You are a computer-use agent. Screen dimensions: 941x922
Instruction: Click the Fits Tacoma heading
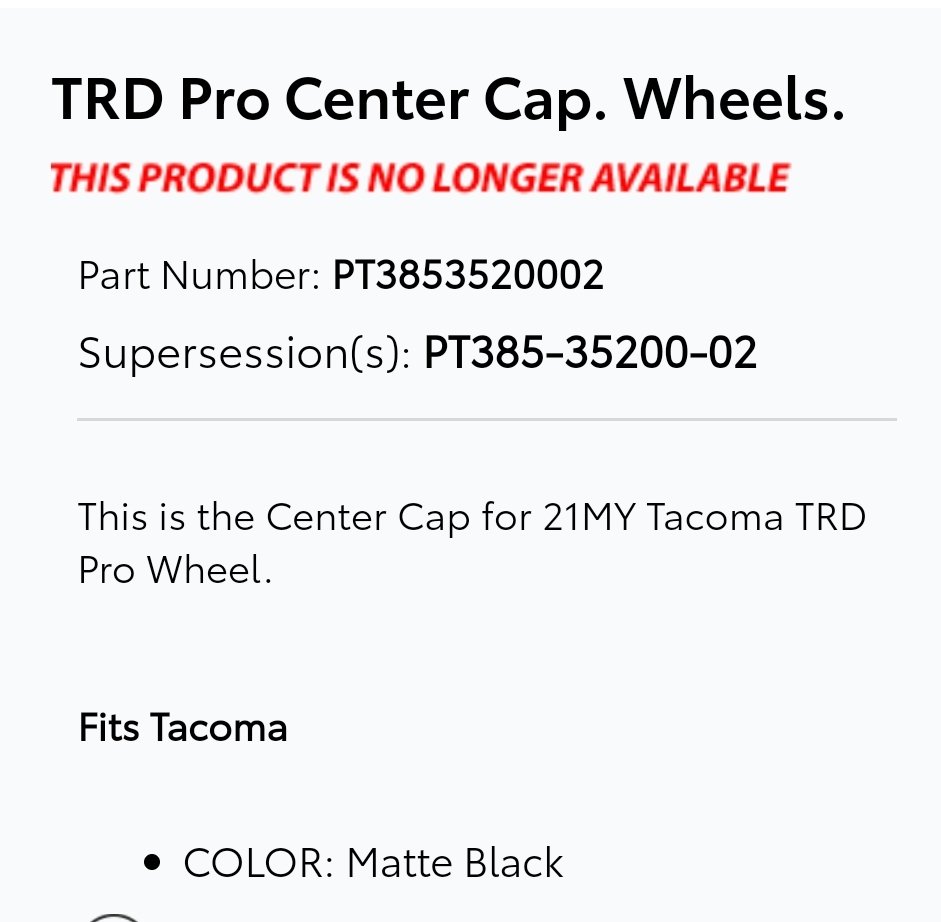[183, 727]
